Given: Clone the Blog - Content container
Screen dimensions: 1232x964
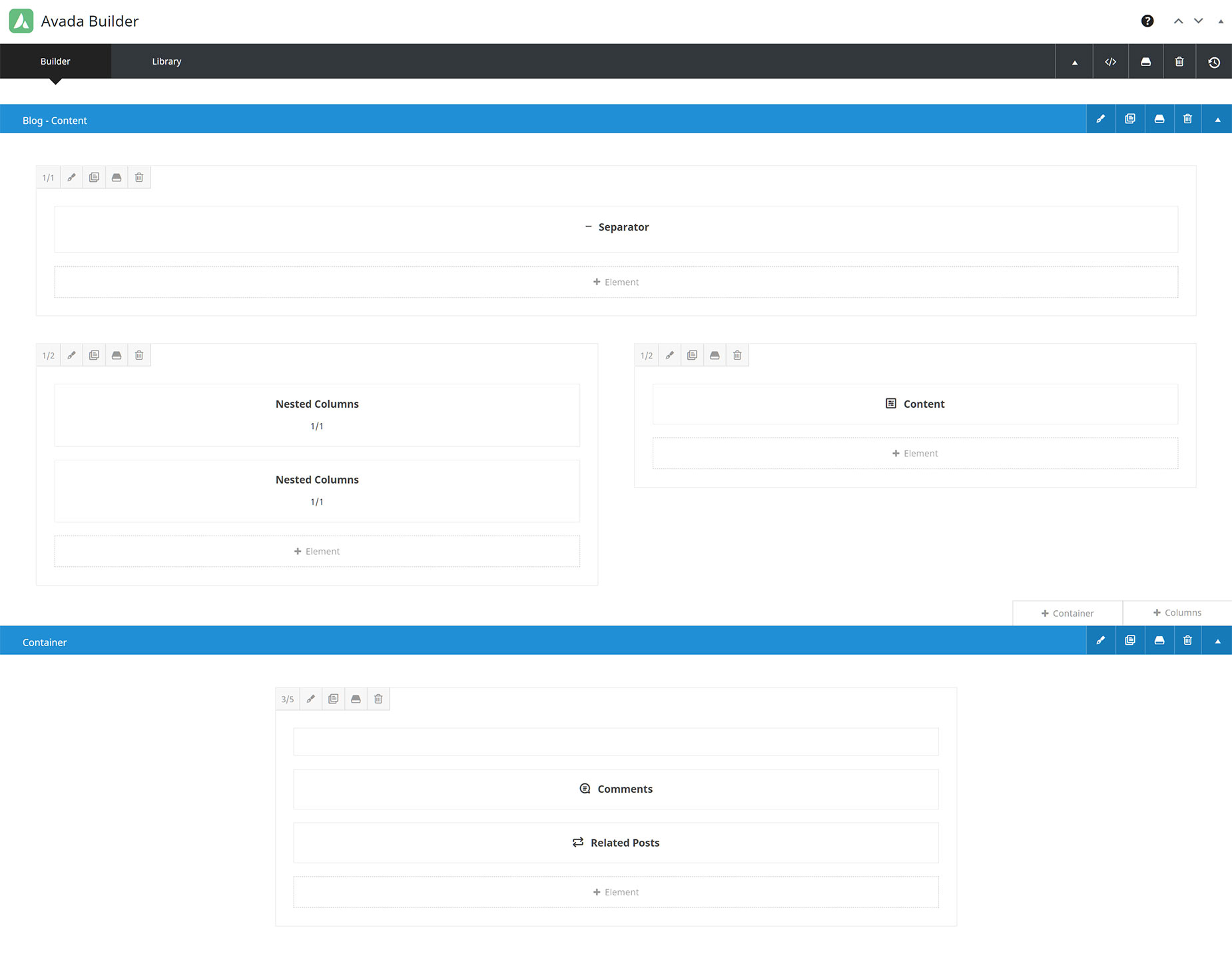Looking at the screenshot, I should [x=1130, y=119].
